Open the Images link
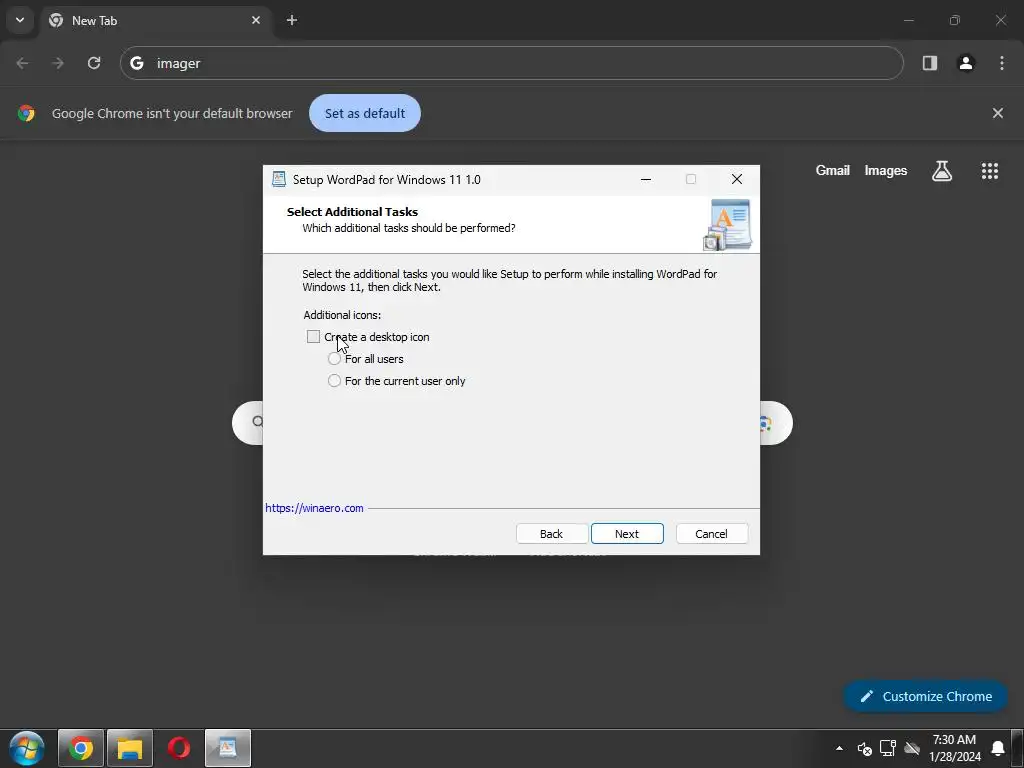Viewport: 1024px width, 768px height. coord(886,170)
